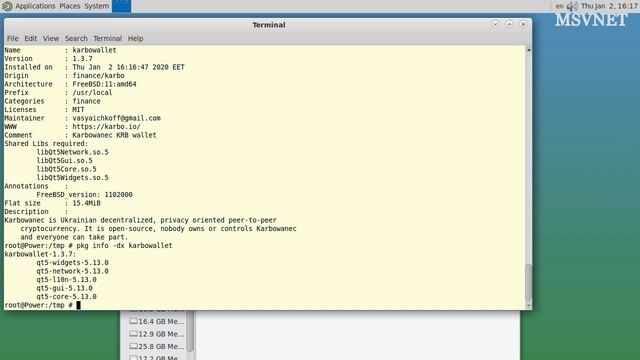
Task: Click the libQt5Core.so.5 library line
Action: [x=66, y=169]
